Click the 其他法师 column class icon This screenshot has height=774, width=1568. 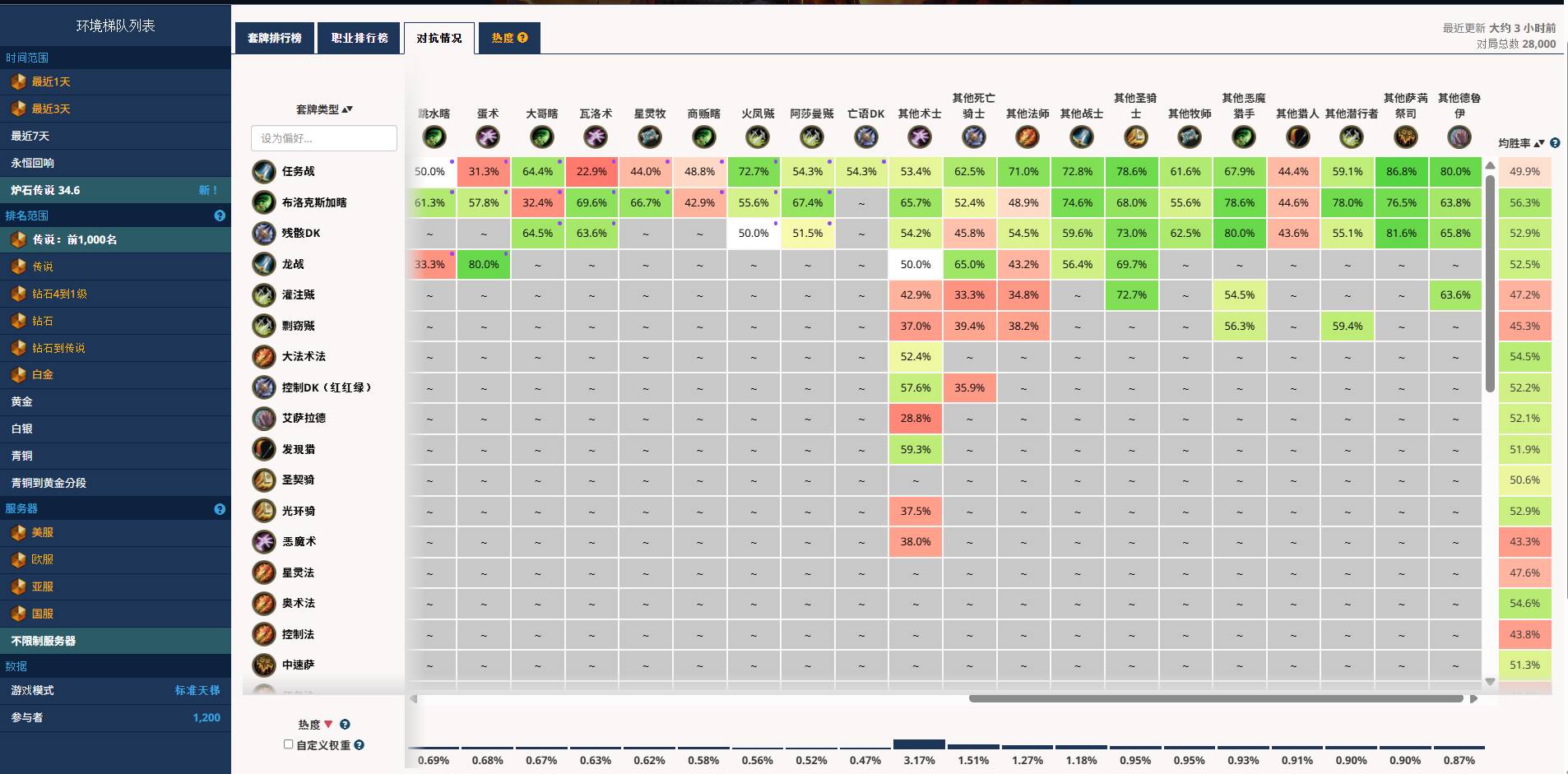pos(1027,137)
